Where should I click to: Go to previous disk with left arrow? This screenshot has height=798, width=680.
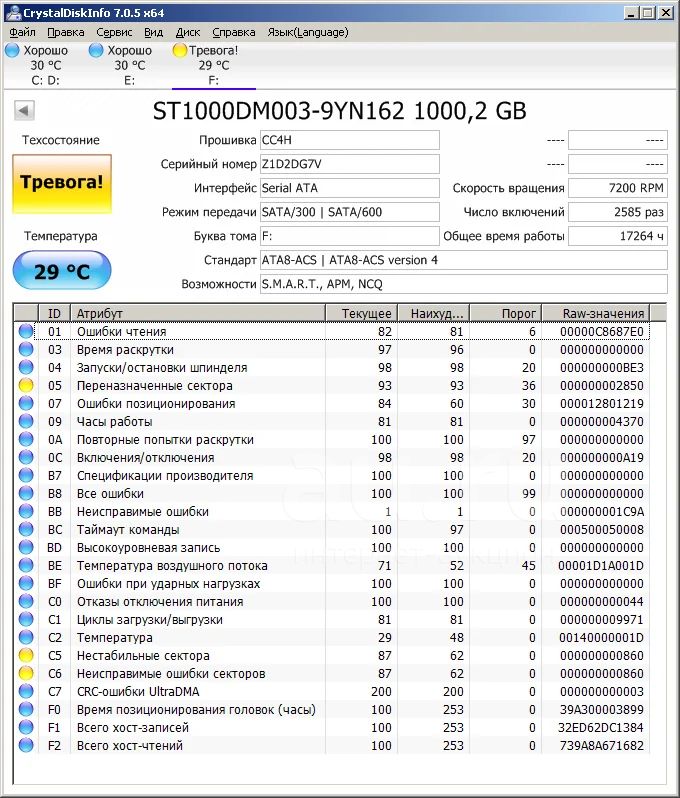click(x=24, y=110)
